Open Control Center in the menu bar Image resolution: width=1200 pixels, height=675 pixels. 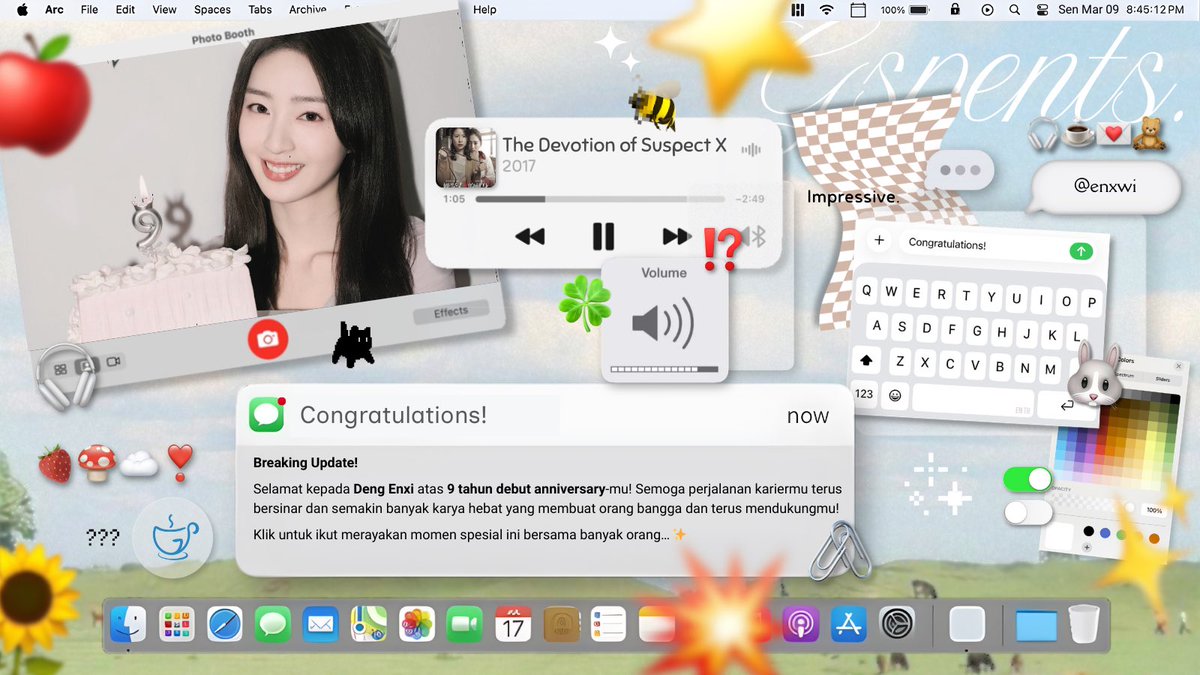[1041, 10]
